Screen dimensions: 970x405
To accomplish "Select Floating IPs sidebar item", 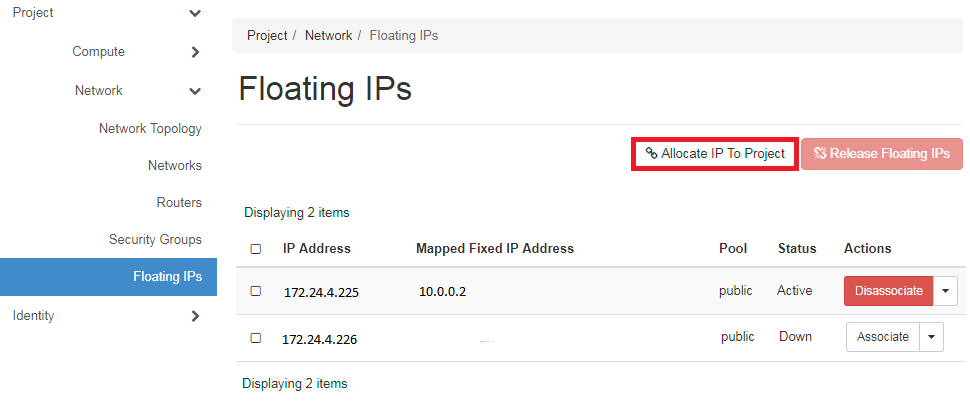I will 108,277.
